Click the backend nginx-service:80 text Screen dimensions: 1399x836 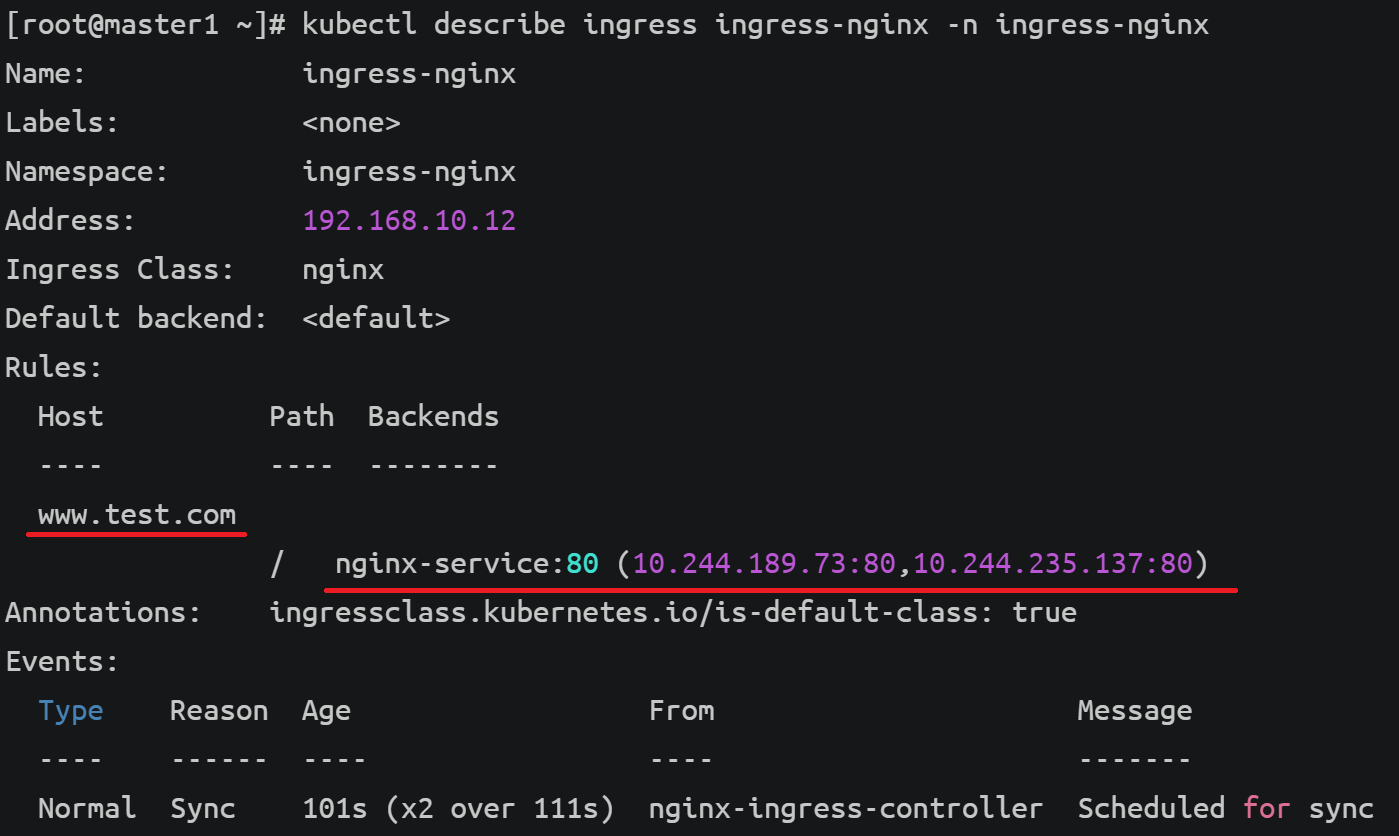465,563
